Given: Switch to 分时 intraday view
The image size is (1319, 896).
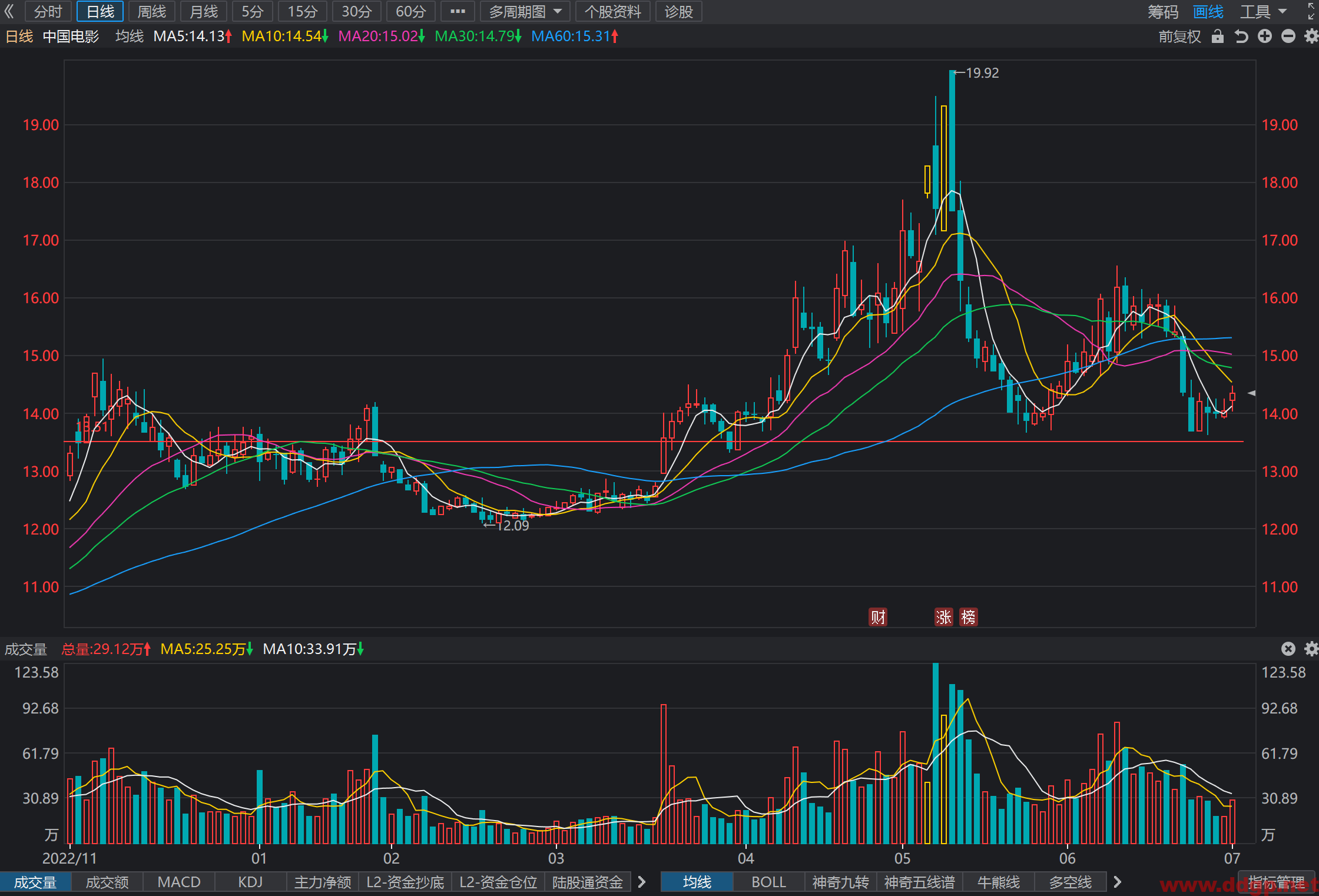Looking at the screenshot, I should [x=48, y=12].
